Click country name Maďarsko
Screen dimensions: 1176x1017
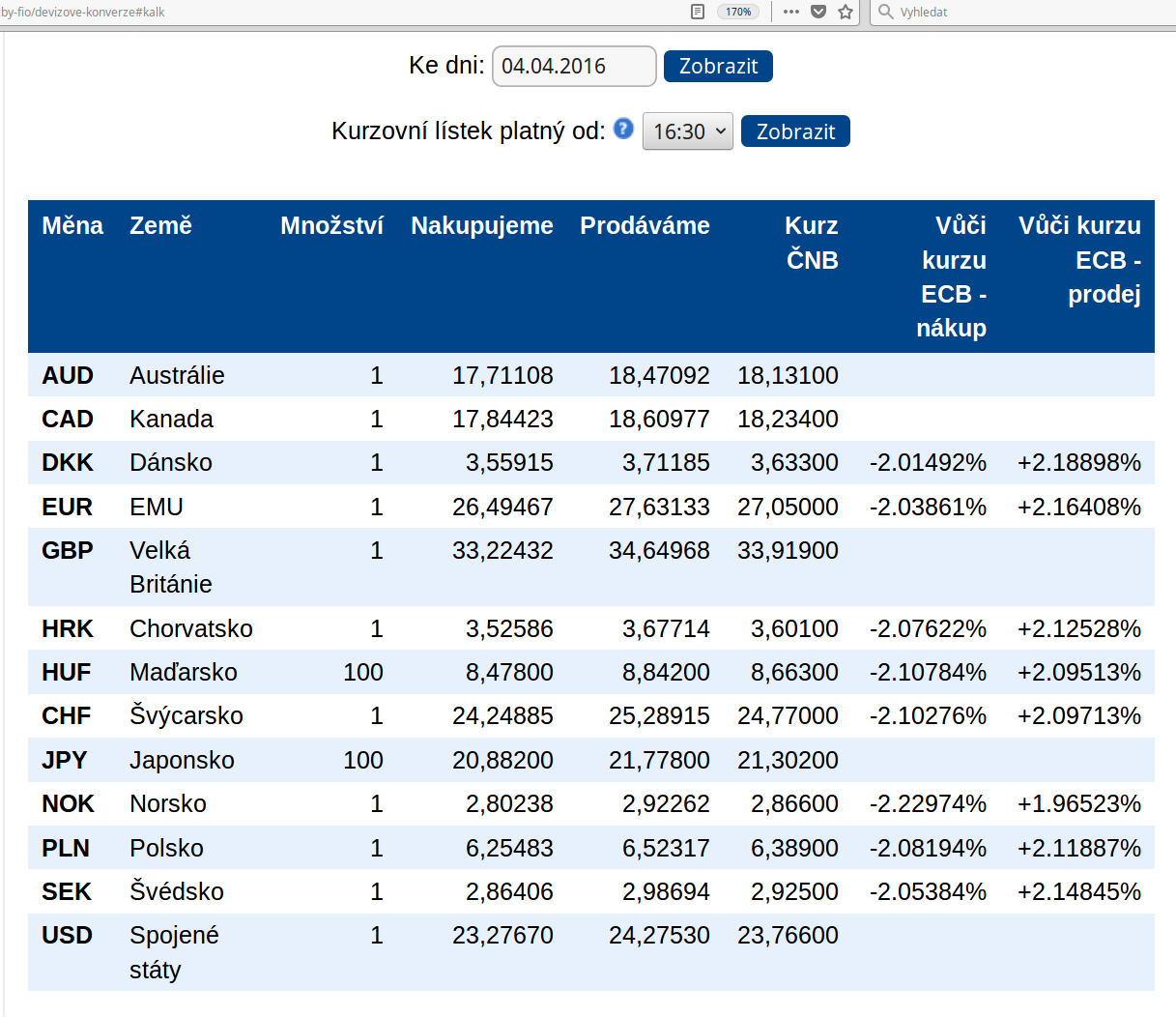click(x=184, y=672)
